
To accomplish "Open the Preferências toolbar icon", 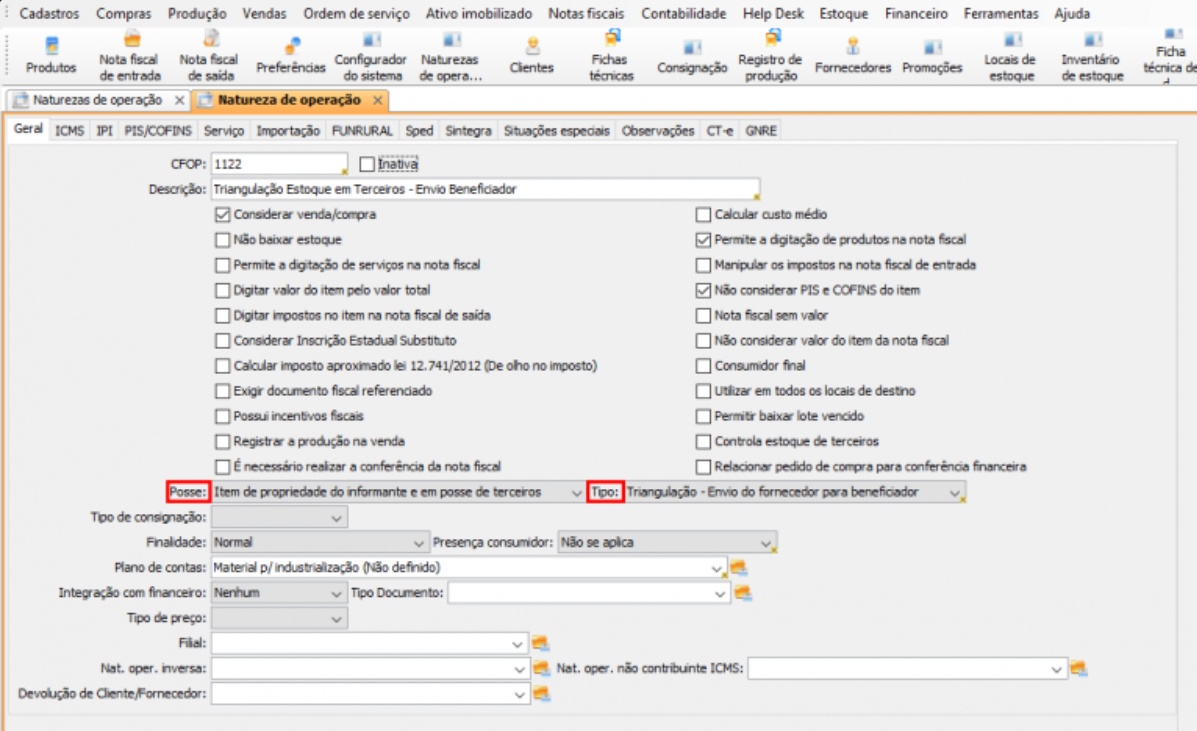I will [291, 56].
